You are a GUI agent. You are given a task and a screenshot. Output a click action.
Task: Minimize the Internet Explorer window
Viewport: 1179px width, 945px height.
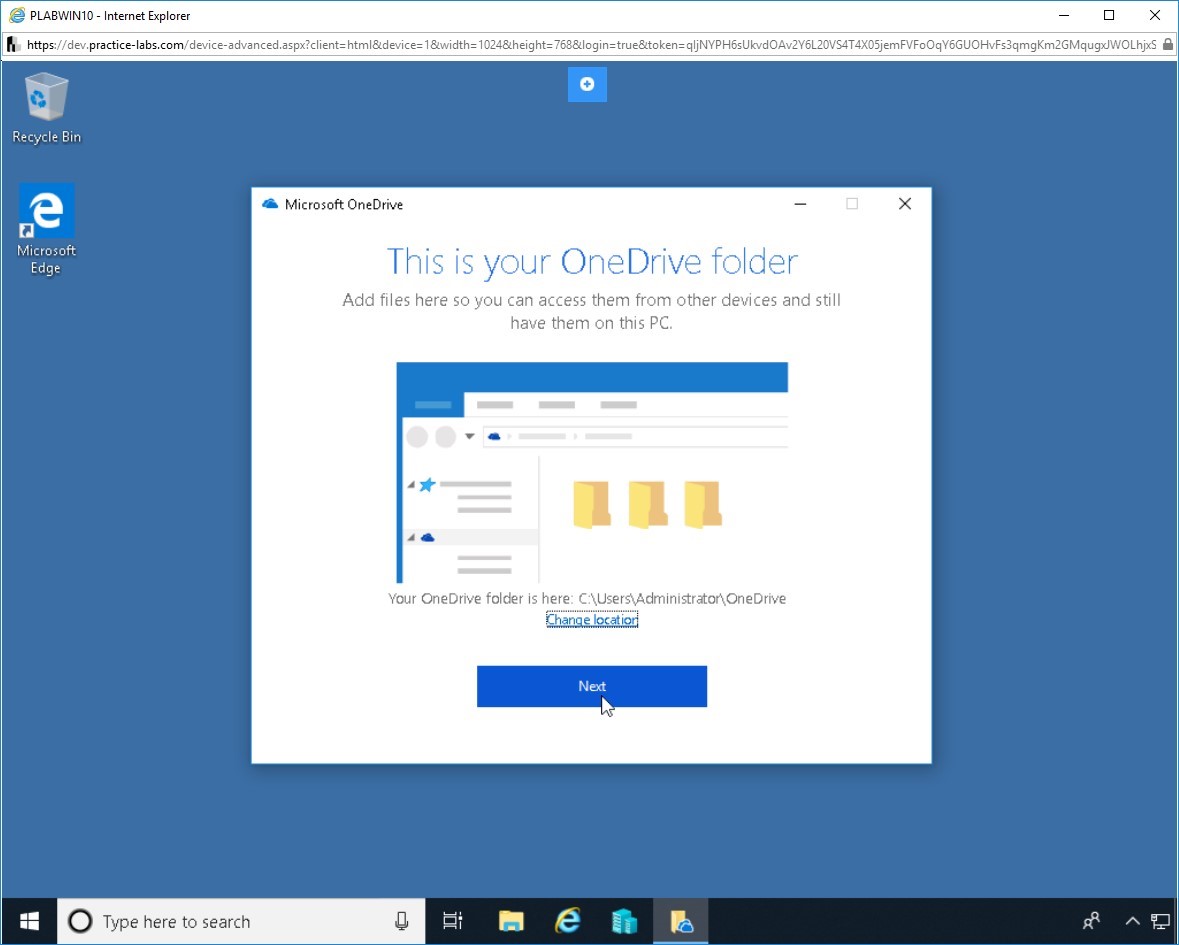pos(1064,15)
